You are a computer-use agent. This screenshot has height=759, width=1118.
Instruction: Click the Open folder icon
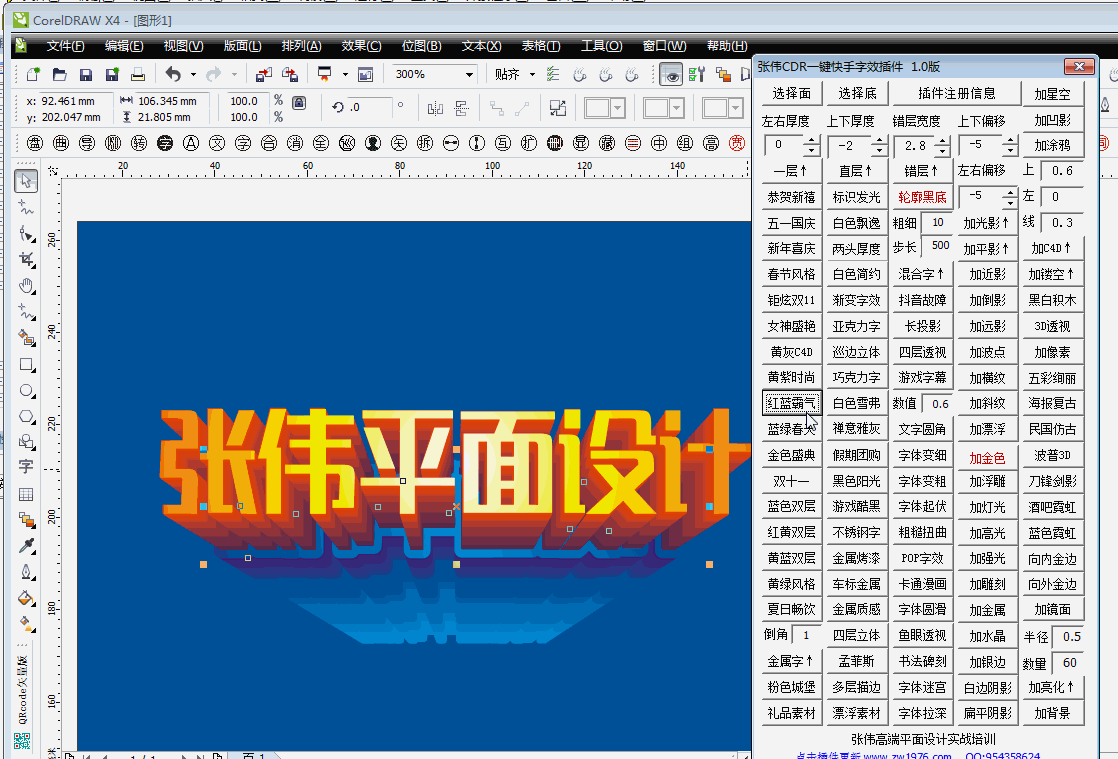59,74
